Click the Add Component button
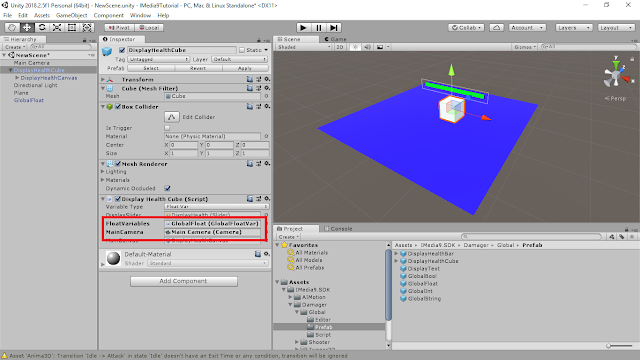Image resolution: width=640 pixels, height=360 pixels. (184, 281)
